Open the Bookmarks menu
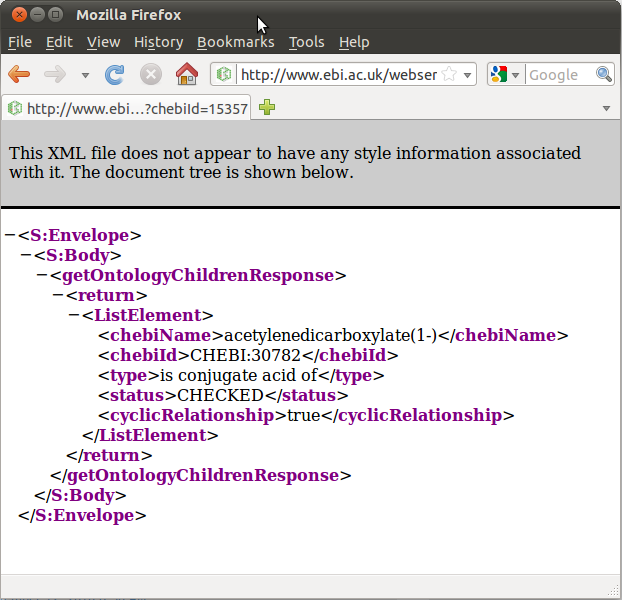The width and height of the screenshot is (622, 600). (235, 42)
